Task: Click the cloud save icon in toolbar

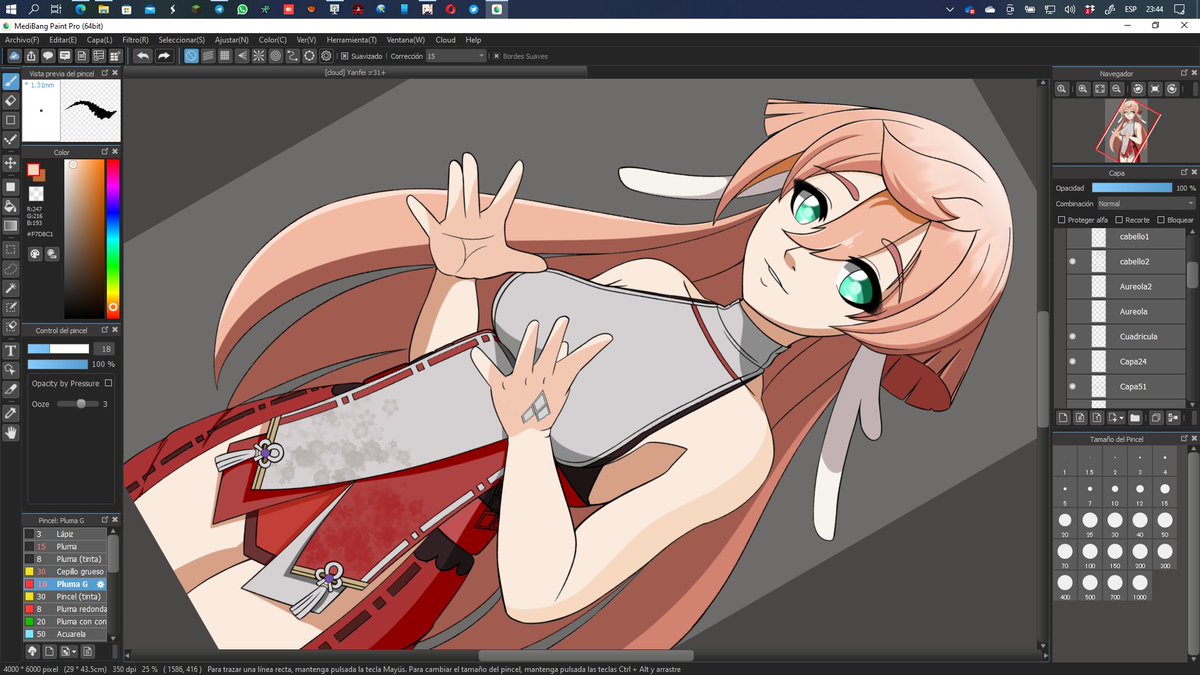Action: [x=14, y=56]
